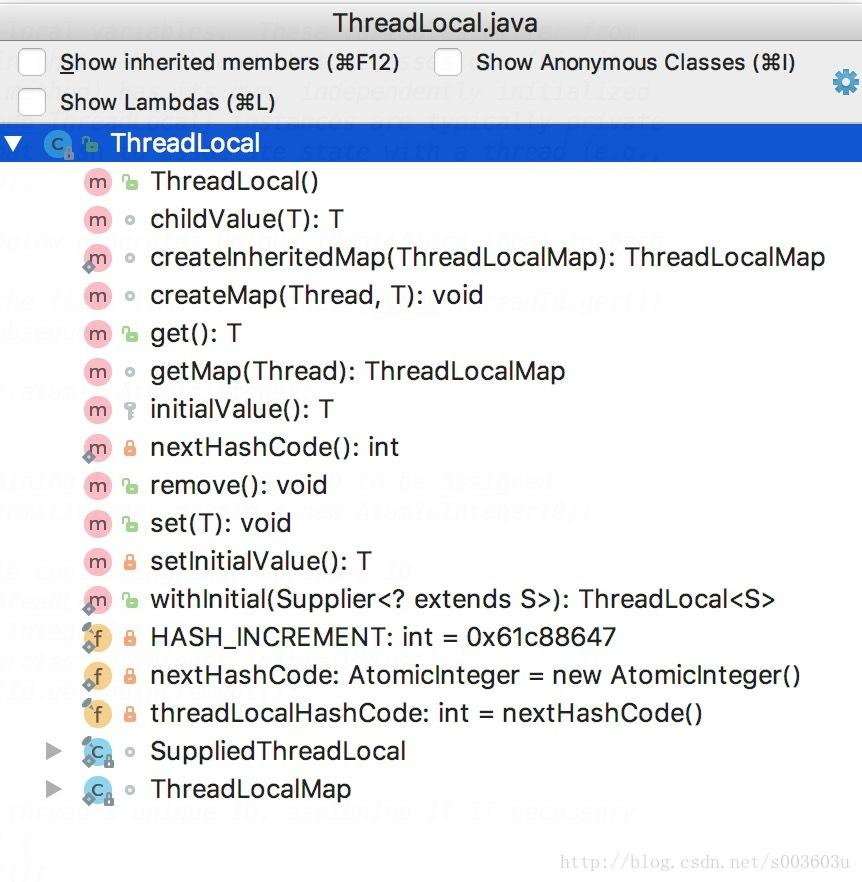Enable Show inherited members checkbox
Image resolution: width=862 pixels, height=882 pixels.
[32, 62]
